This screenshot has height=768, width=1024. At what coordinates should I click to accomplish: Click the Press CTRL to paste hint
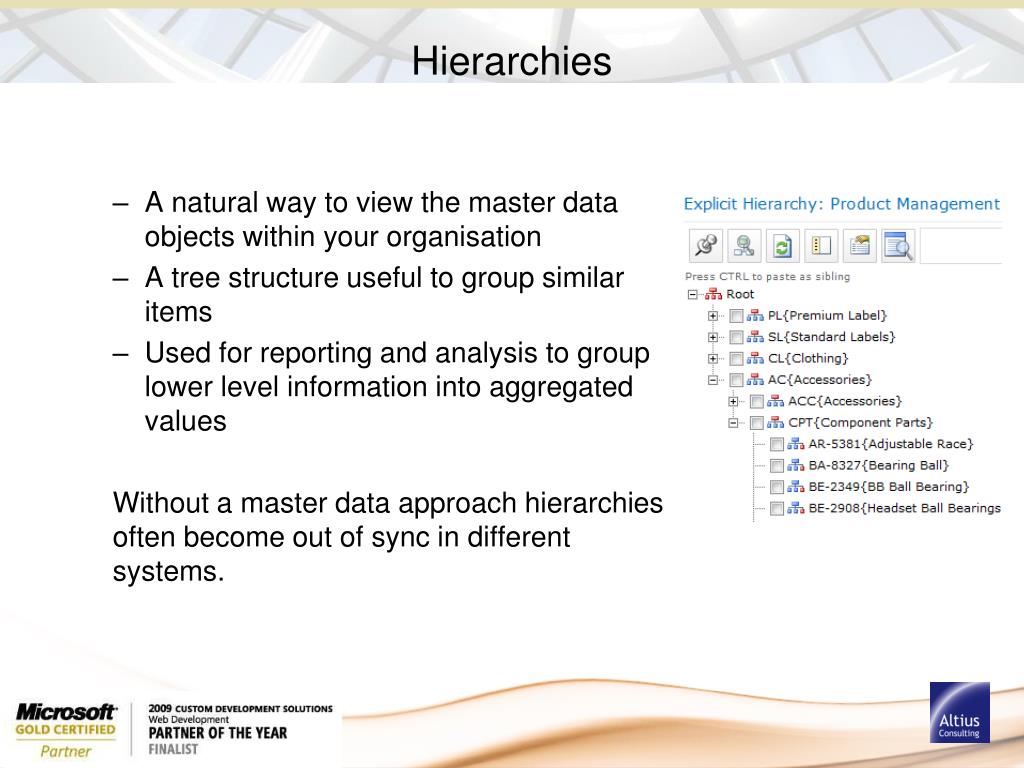click(x=767, y=277)
